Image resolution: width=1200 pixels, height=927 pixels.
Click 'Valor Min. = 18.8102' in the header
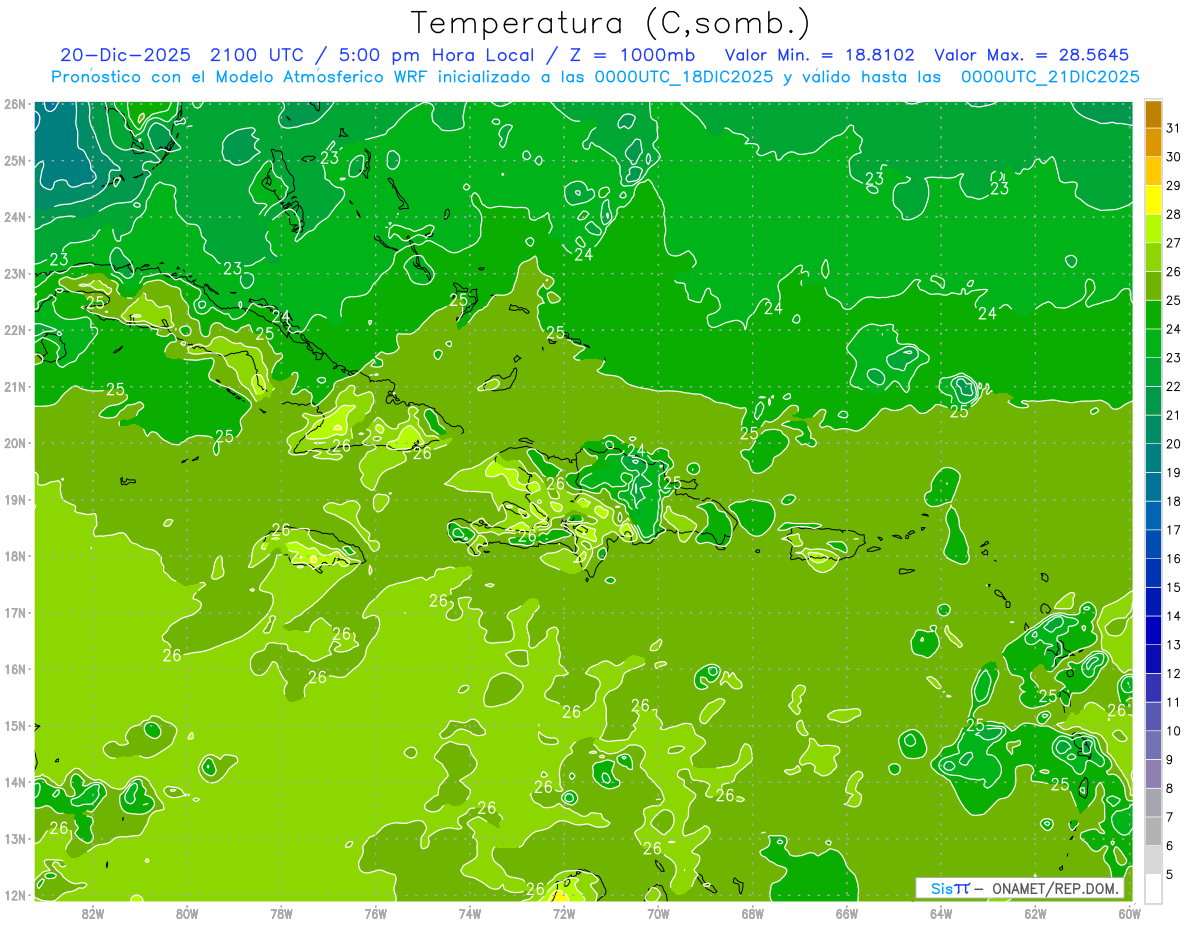pos(820,55)
